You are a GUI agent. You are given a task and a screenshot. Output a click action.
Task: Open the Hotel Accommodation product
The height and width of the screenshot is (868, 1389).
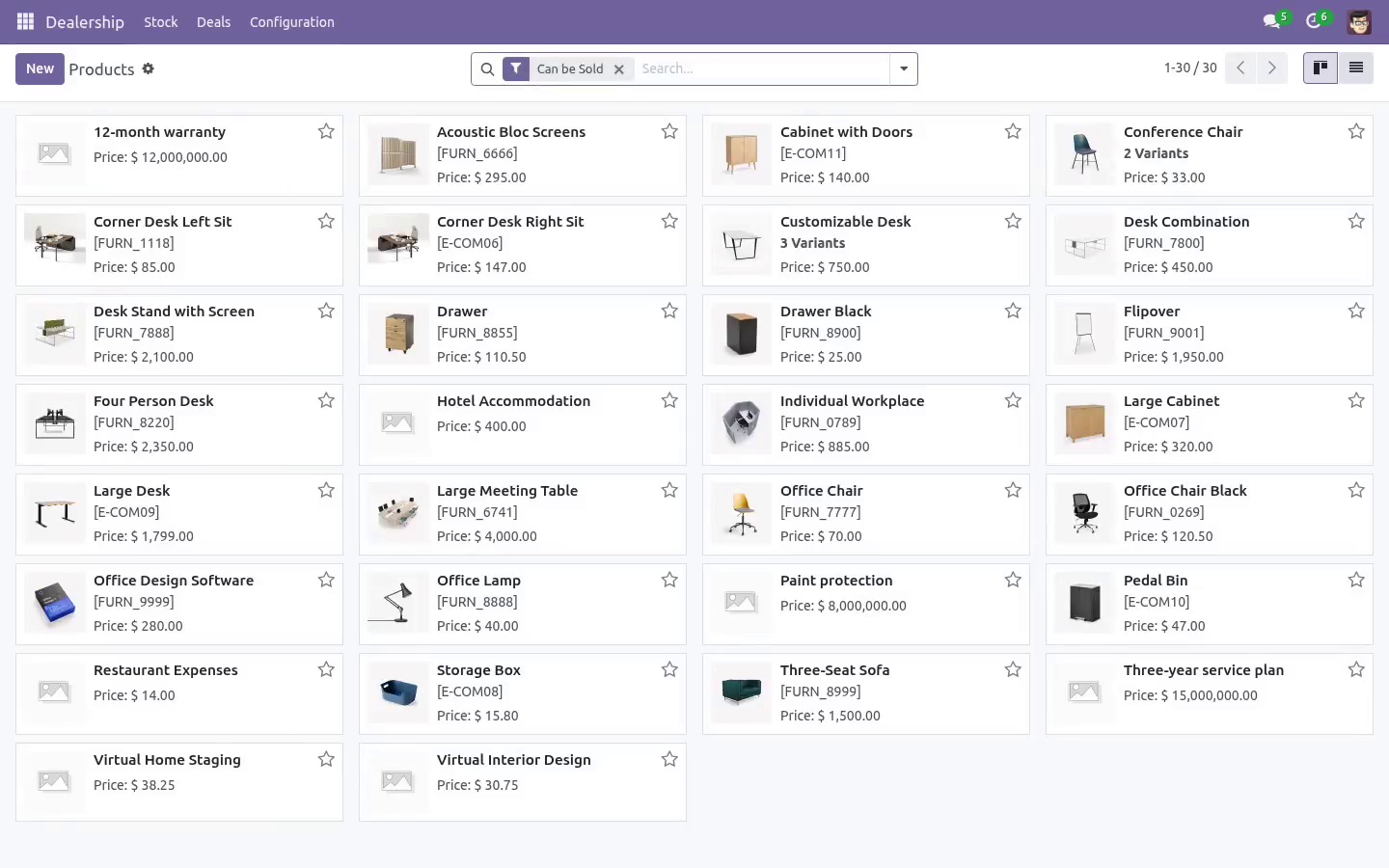pyautogui.click(x=523, y=424)
